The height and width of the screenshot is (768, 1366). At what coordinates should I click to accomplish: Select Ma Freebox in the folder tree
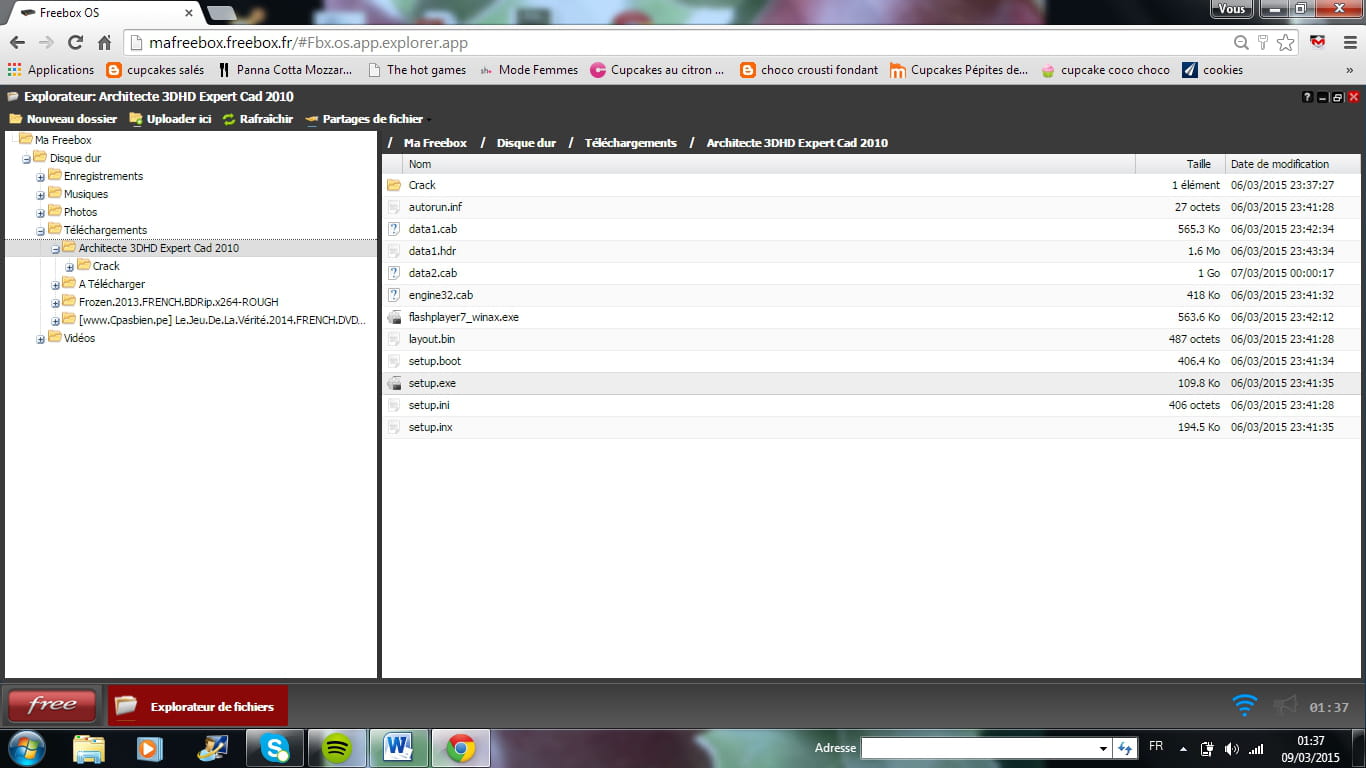(63, 140)
